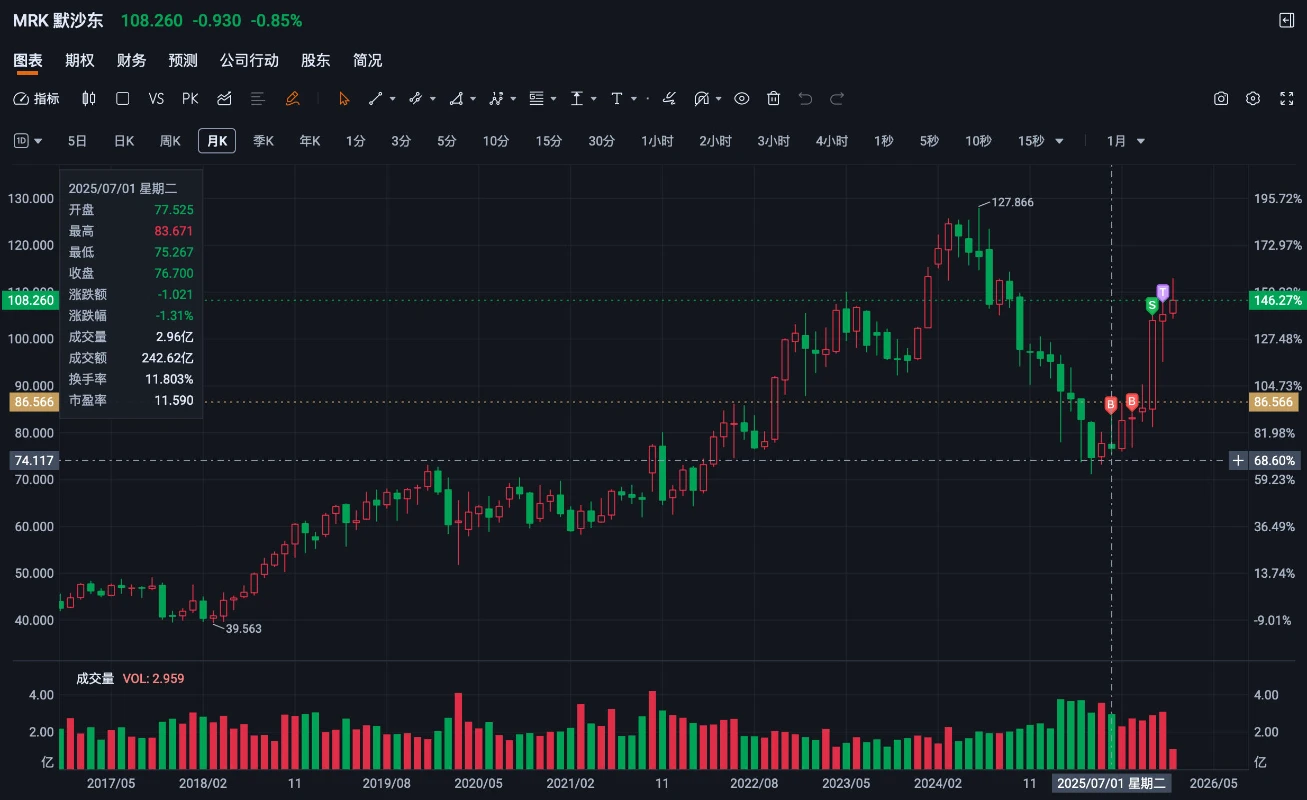Open the 期权 tab
Image resolution: width=1307 pixels, height=800 pixels.
pyautogui.click(x=79, y=61)
